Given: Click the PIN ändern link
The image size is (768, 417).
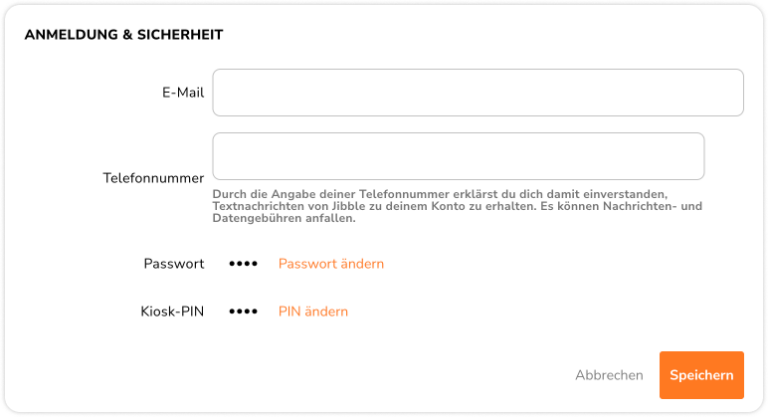Looking at the screenshot, I should (313, 311).
